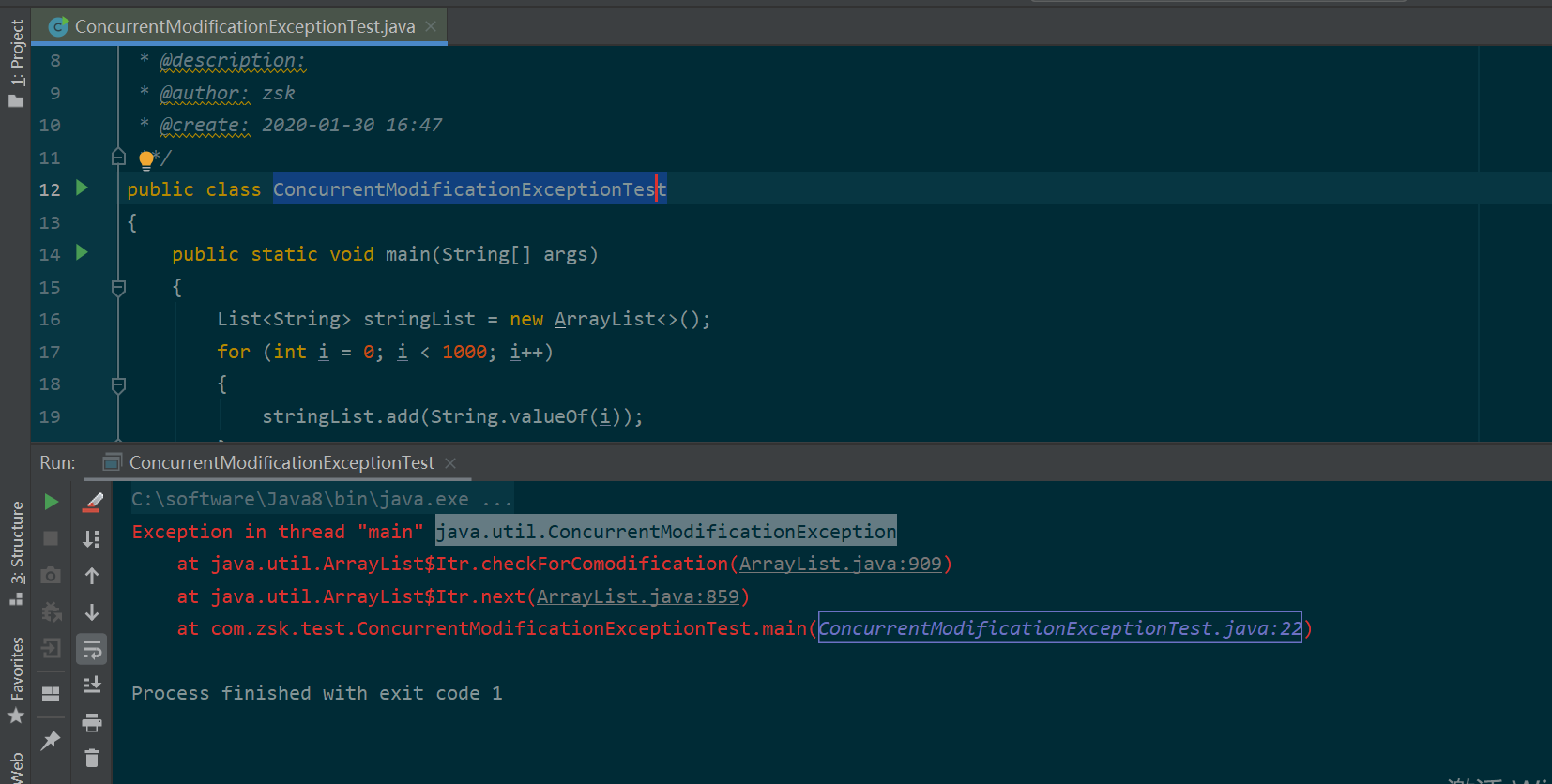This screenshot has height=784, width=1552.
Task: Collapse the code block at line 15
Action: 118,288
